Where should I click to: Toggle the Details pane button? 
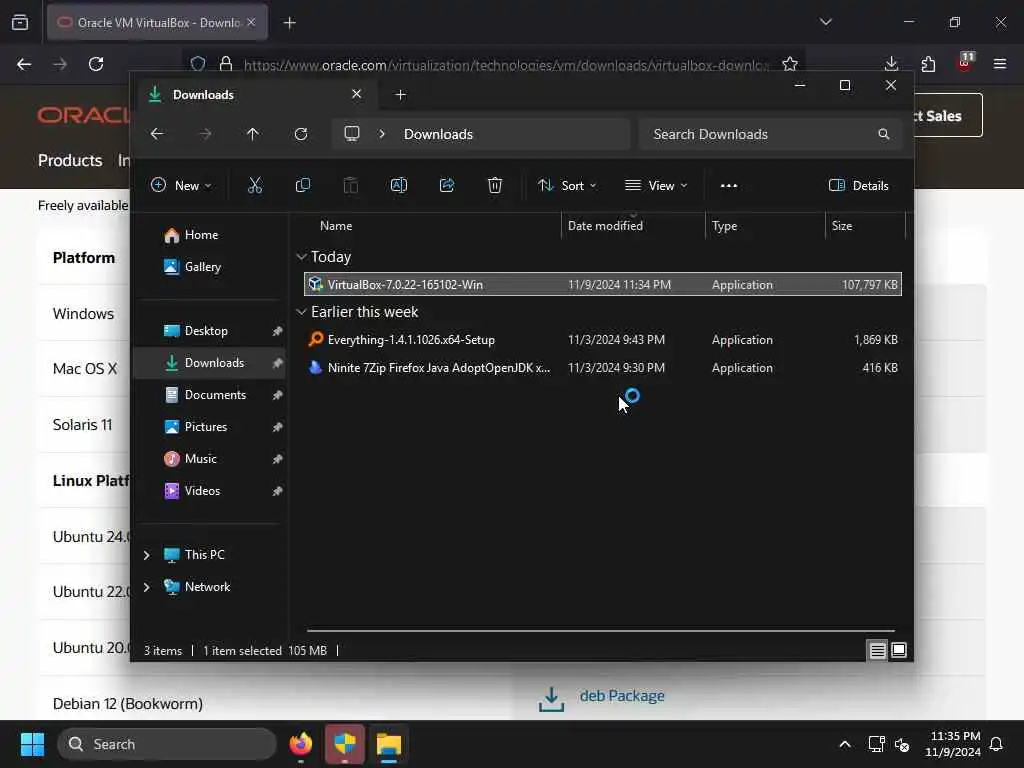(858, 185)
